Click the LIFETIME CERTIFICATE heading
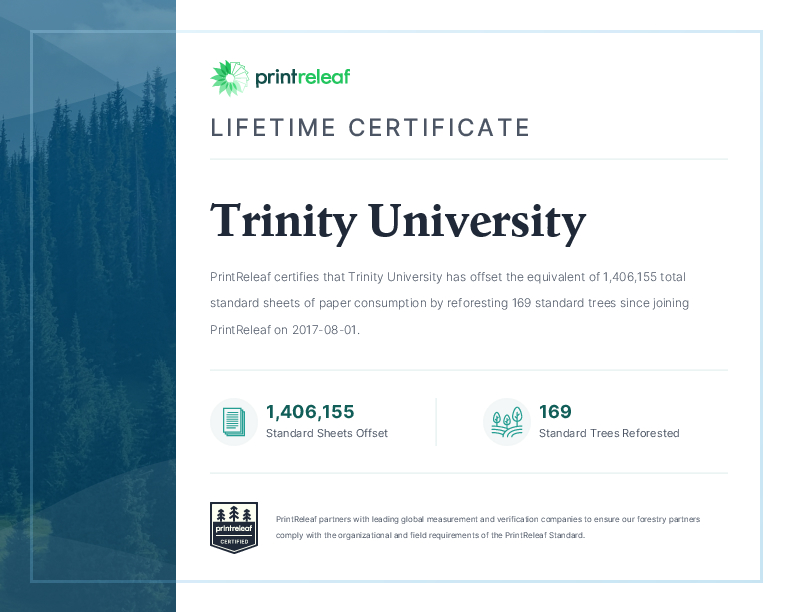Screen dimensions: 792x612 tap(370, 128)
